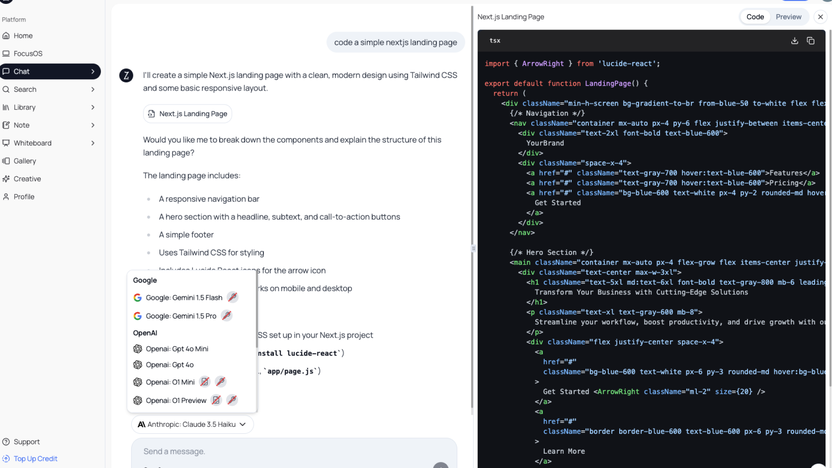The height and width of the screenshot is (468, 832).
Task: Open the Creative sidebar icon
Action: click(x=7, y=179)
